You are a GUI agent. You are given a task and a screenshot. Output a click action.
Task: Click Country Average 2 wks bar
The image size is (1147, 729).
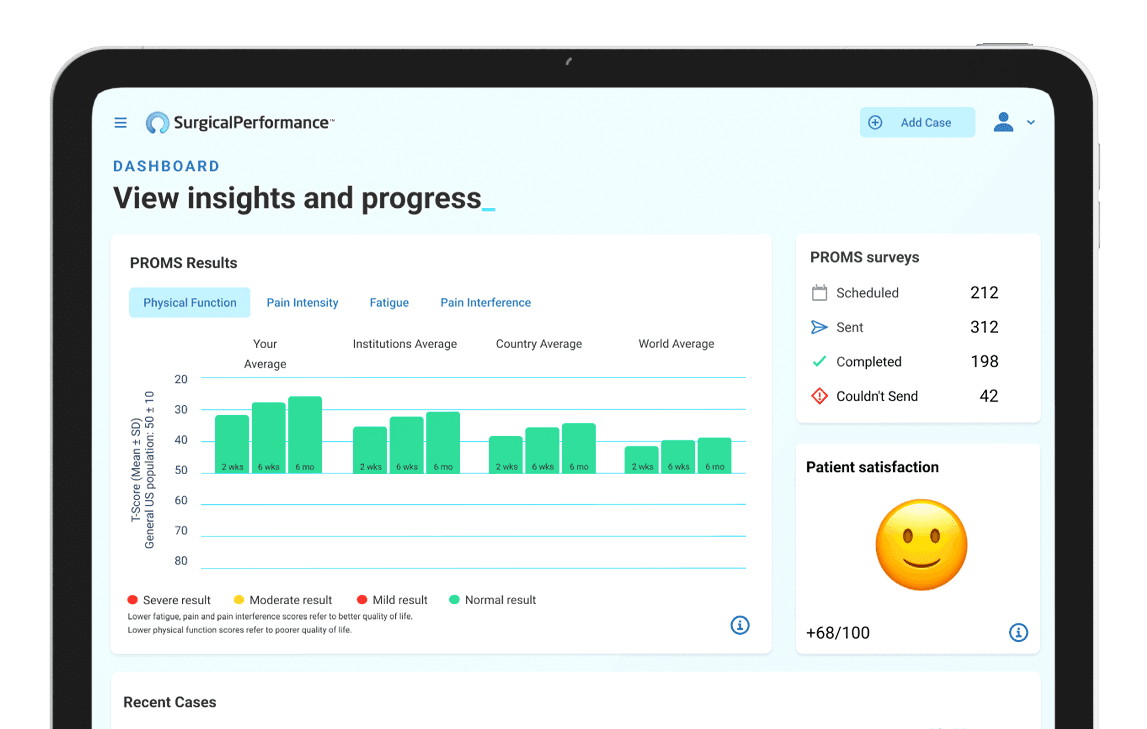click(x=505, y=455)
